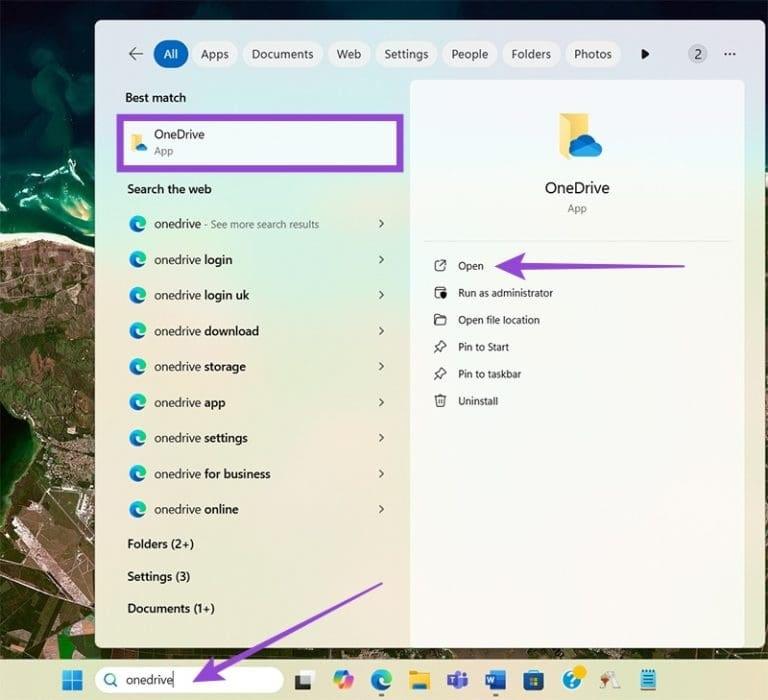This screenshot has height=700, width=768.
Task: Switch to the Documents filter tab
Action: click(282, 54)
